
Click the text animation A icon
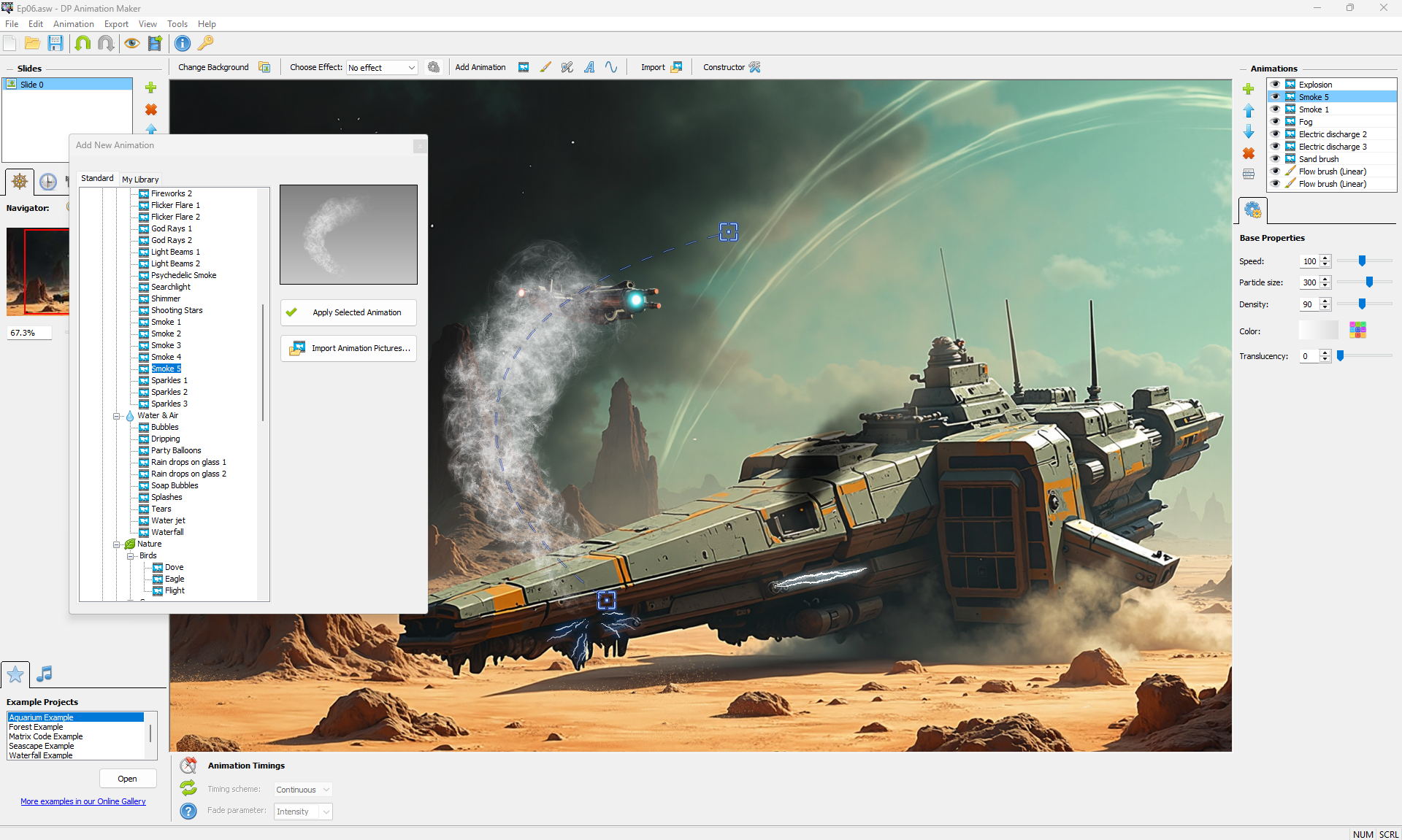click(x=589, y=67)
